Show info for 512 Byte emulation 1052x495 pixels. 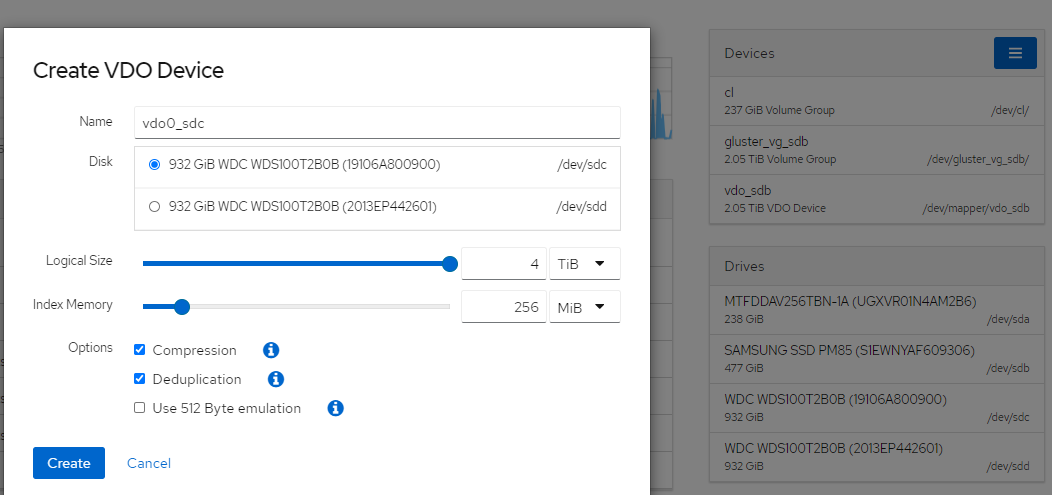[x=336, y=408]
